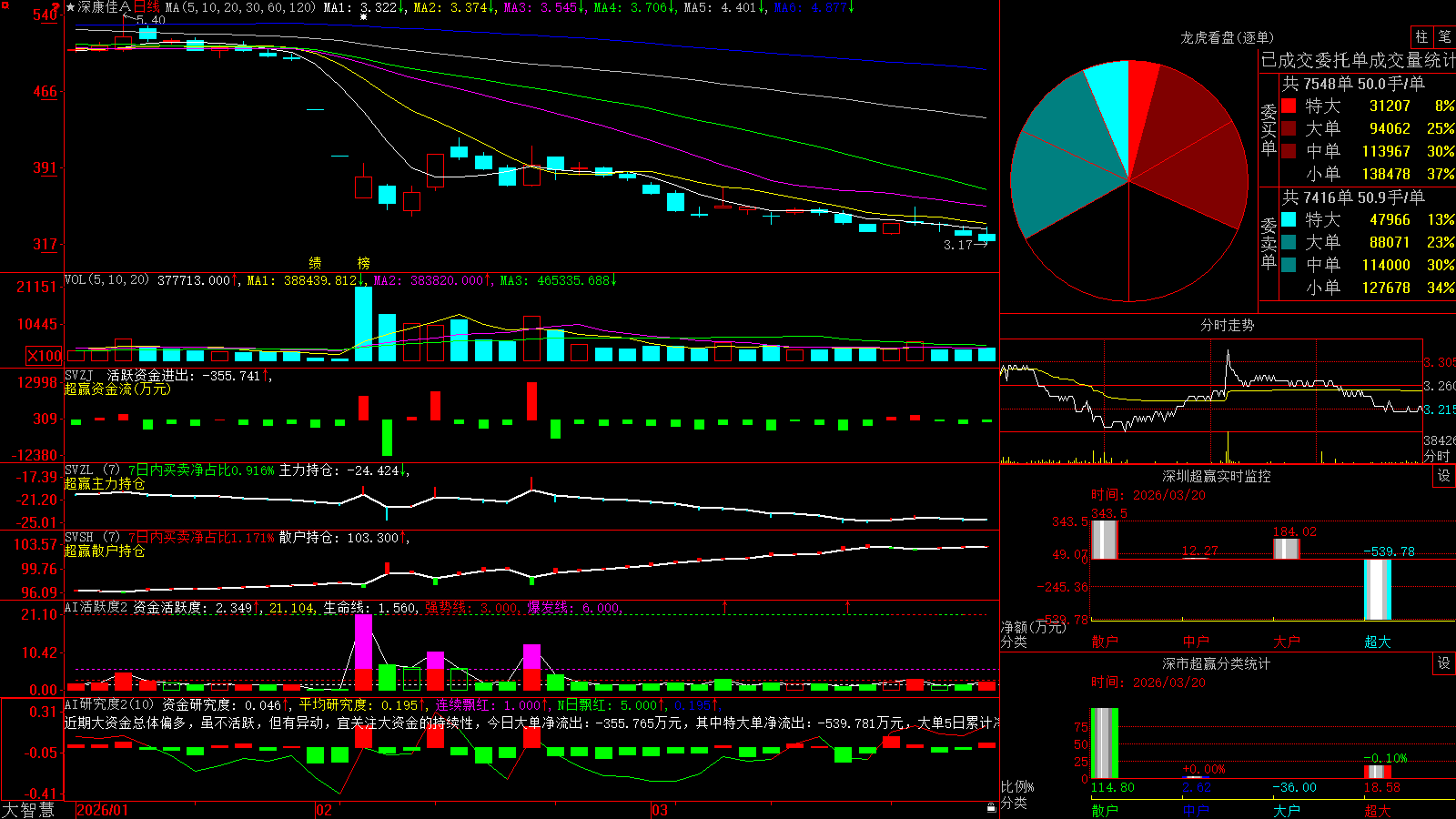Click the 超赢主力持仓 label
The width and height of the screenshot is (1456, 819).
pyautogui.click(x=105, y=483)
